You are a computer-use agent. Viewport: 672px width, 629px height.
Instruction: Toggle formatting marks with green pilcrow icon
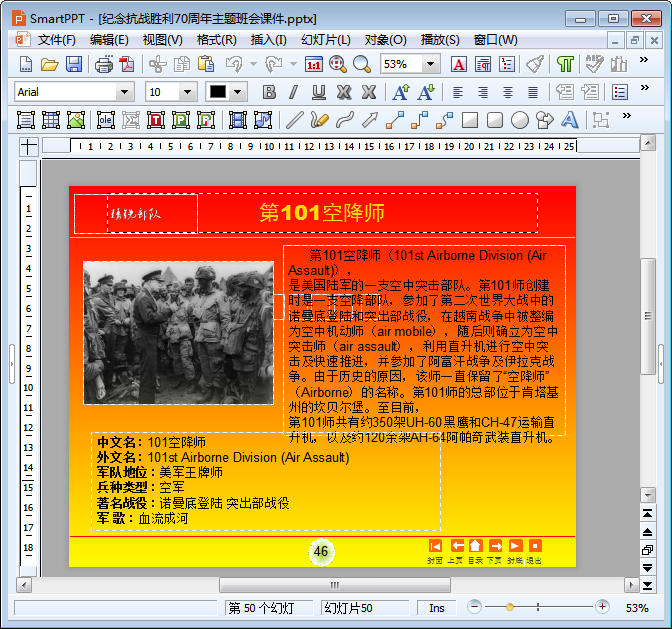tap(565, 64)
